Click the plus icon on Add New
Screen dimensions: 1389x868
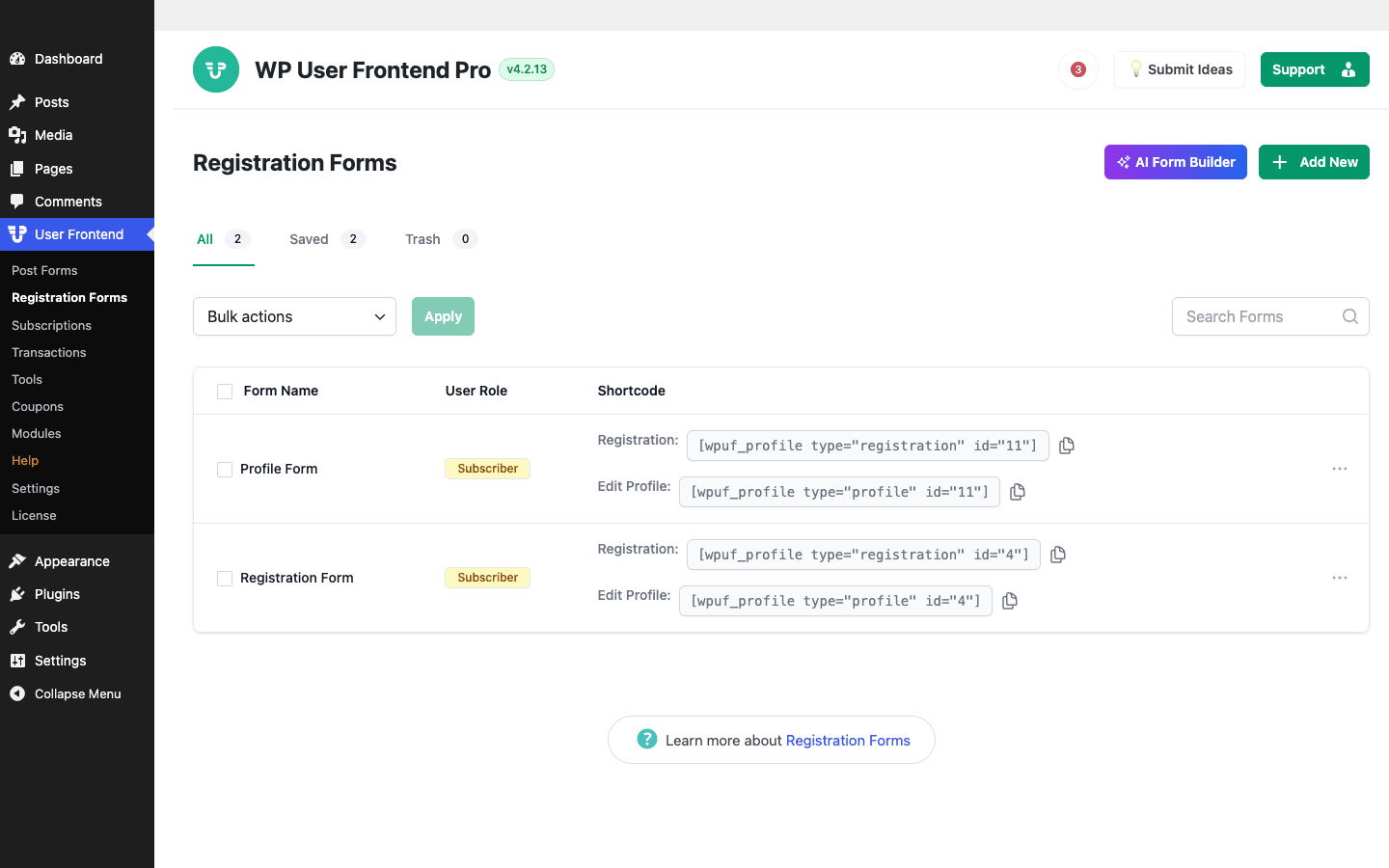1280,162
